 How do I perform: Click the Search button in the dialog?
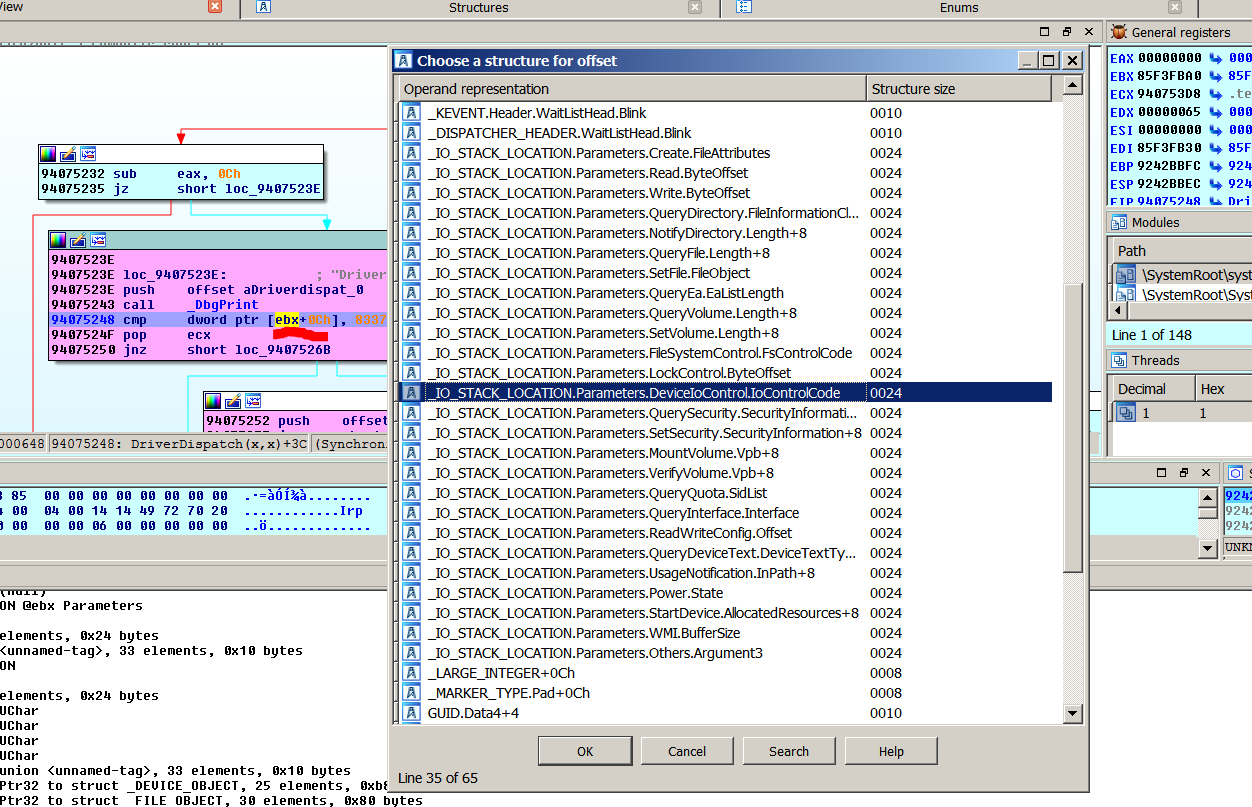pos(789,751)
